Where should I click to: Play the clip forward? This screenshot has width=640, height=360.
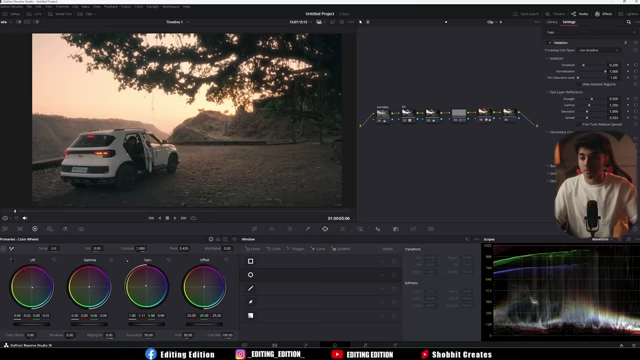click(x=175, y=218)
